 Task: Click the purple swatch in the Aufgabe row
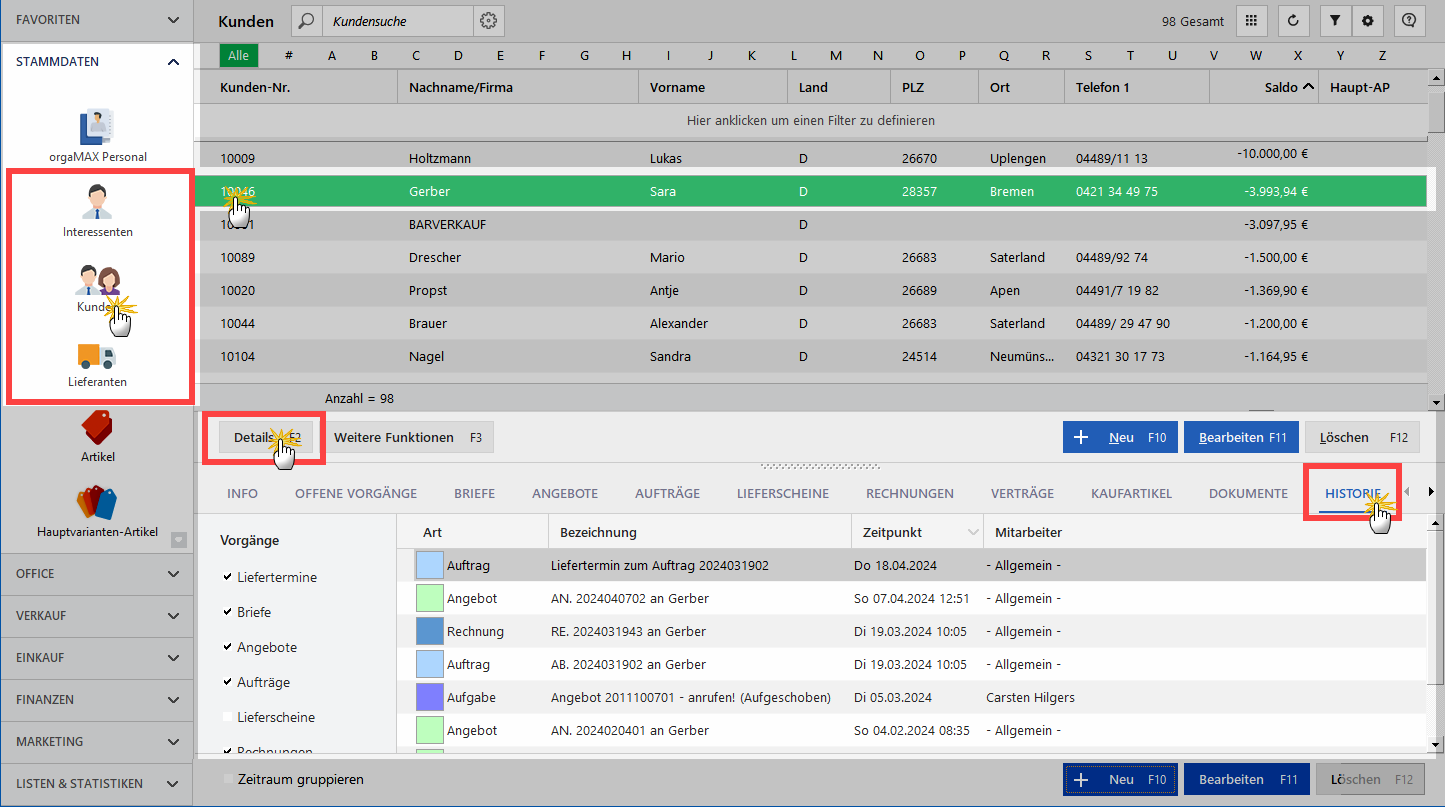(430, 697)
